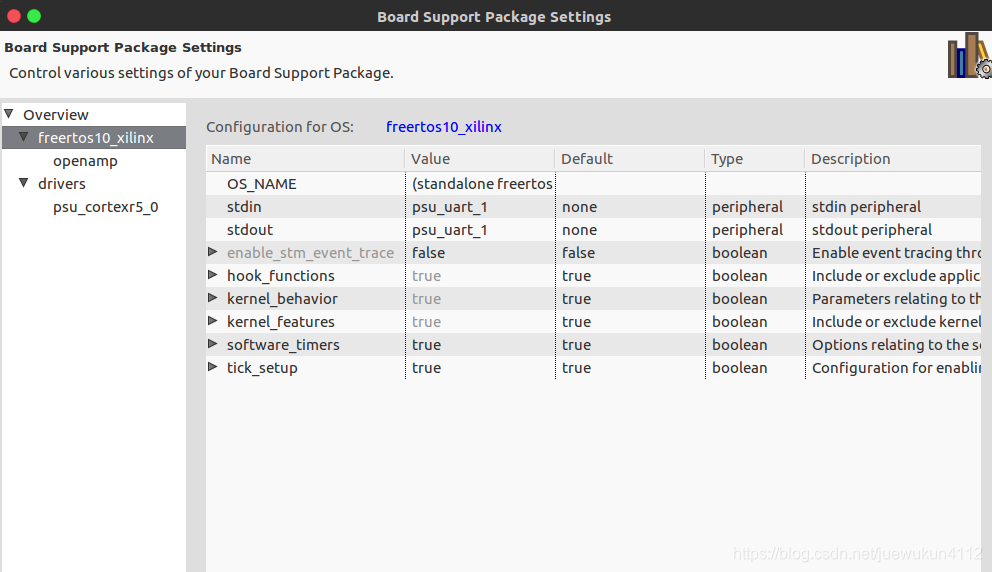Expand the tick_setup row
Image resolution: width=992 pixels, height=572 pixels.
213,366
